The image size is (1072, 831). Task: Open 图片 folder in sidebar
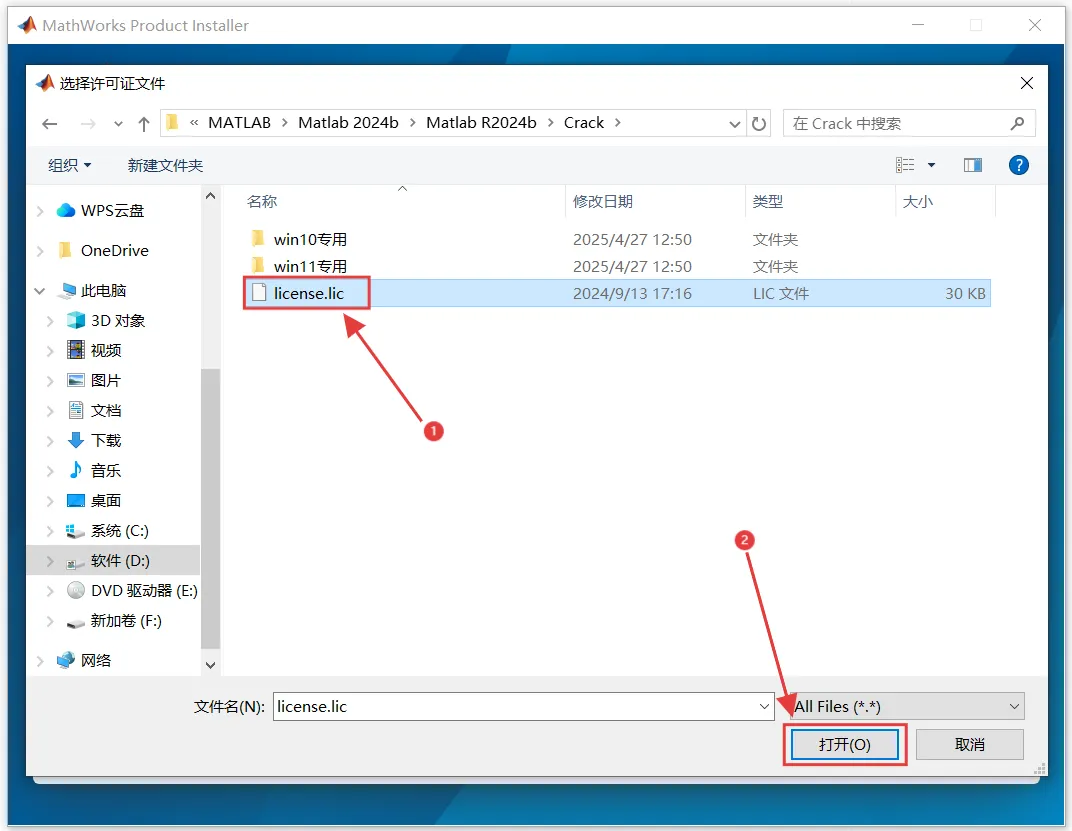(106, 380)
